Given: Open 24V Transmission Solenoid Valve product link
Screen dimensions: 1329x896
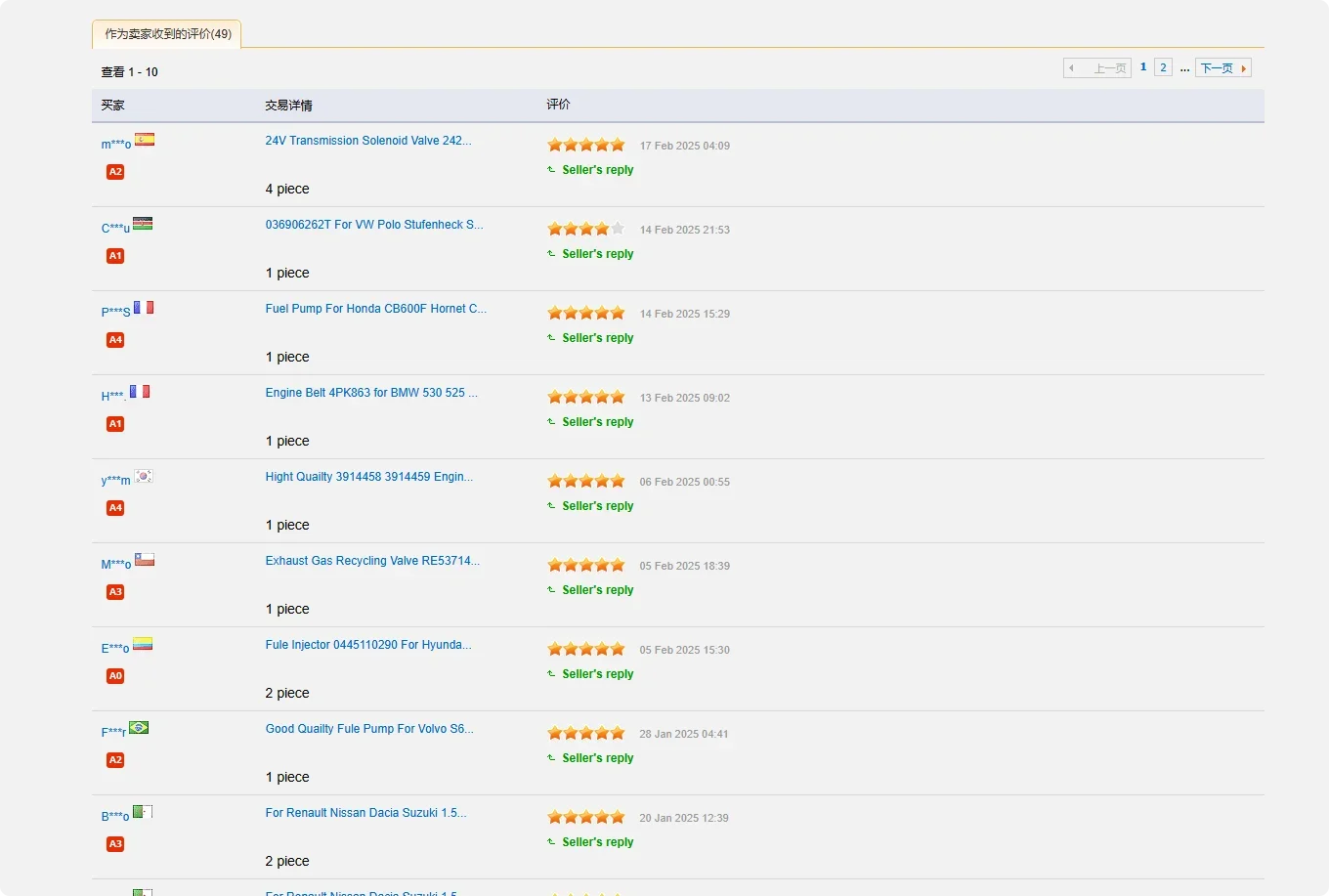Looking at the screenshot, I should [367, 141].
